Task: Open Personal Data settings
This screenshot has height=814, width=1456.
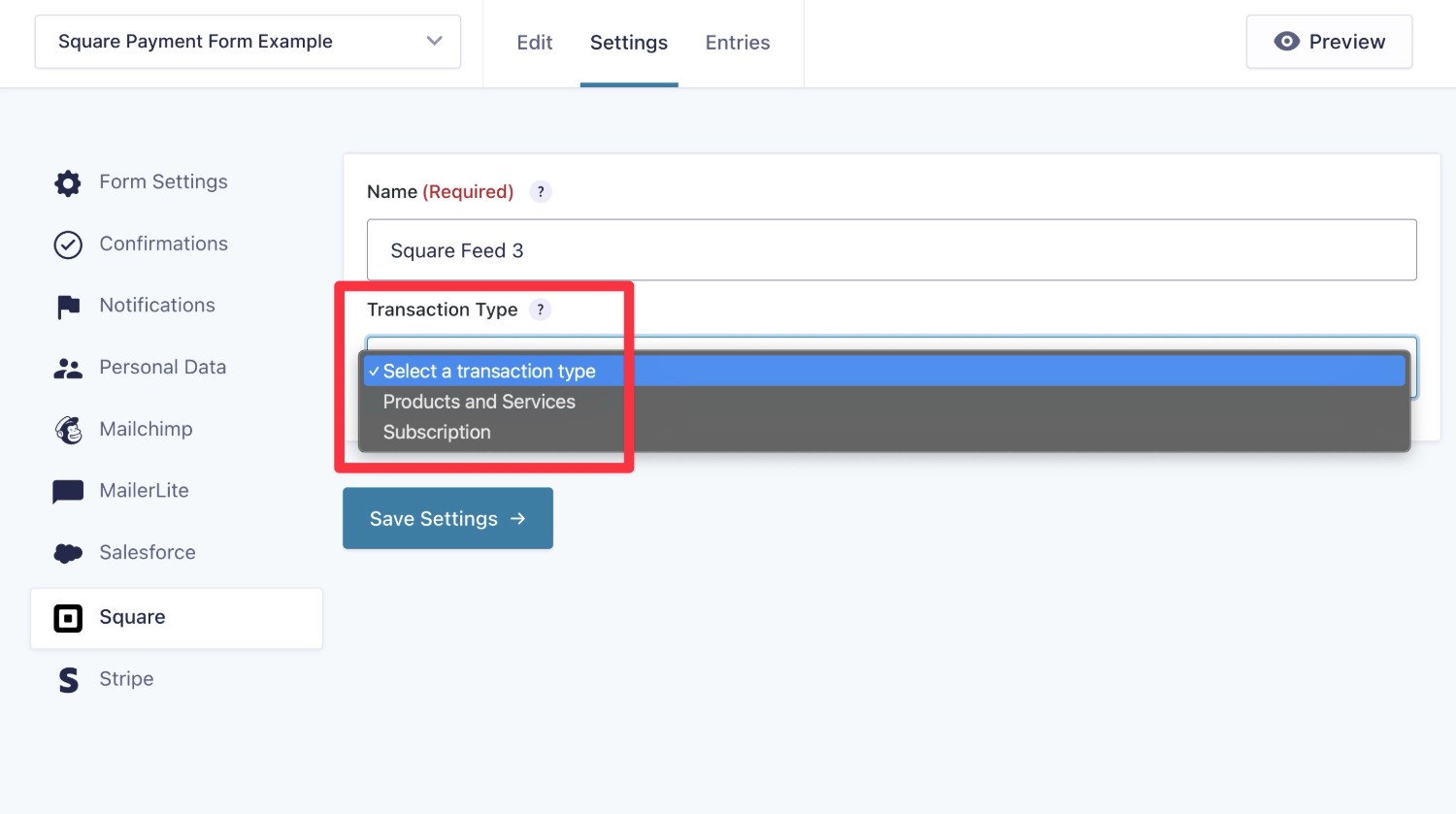Action: [162, 368]
